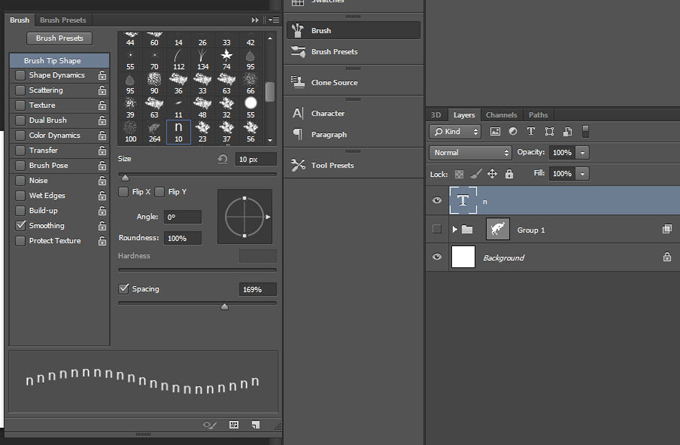The height and width of the screenshot is (445, 680).
Task: Enable the Color Dynamics checkbox
Action: (x=20, y=136)
